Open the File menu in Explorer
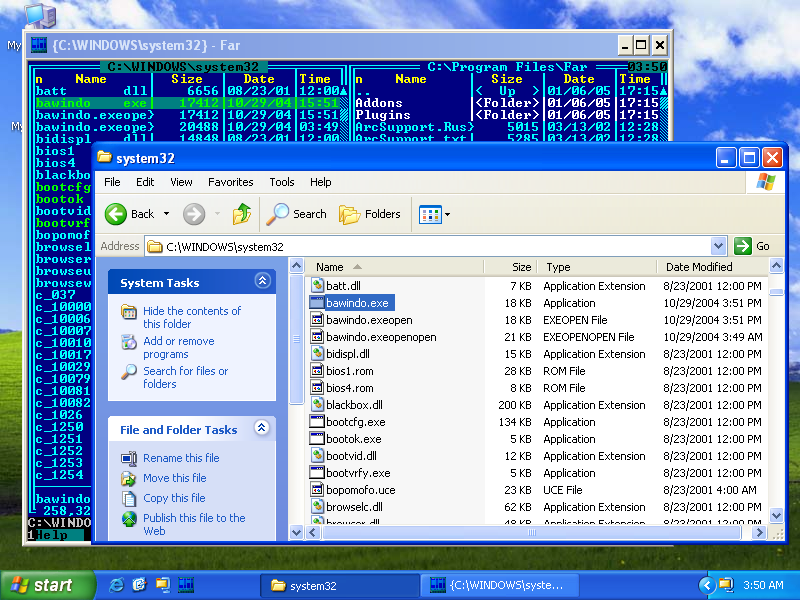The height and width of the screenshot is (600, 800). click(112, 182)
